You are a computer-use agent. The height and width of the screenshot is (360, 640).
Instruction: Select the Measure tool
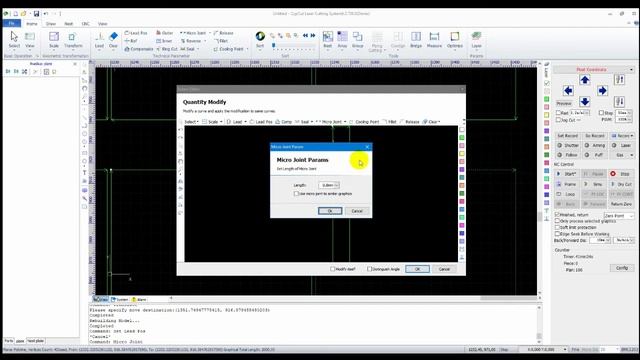point(434,40)
